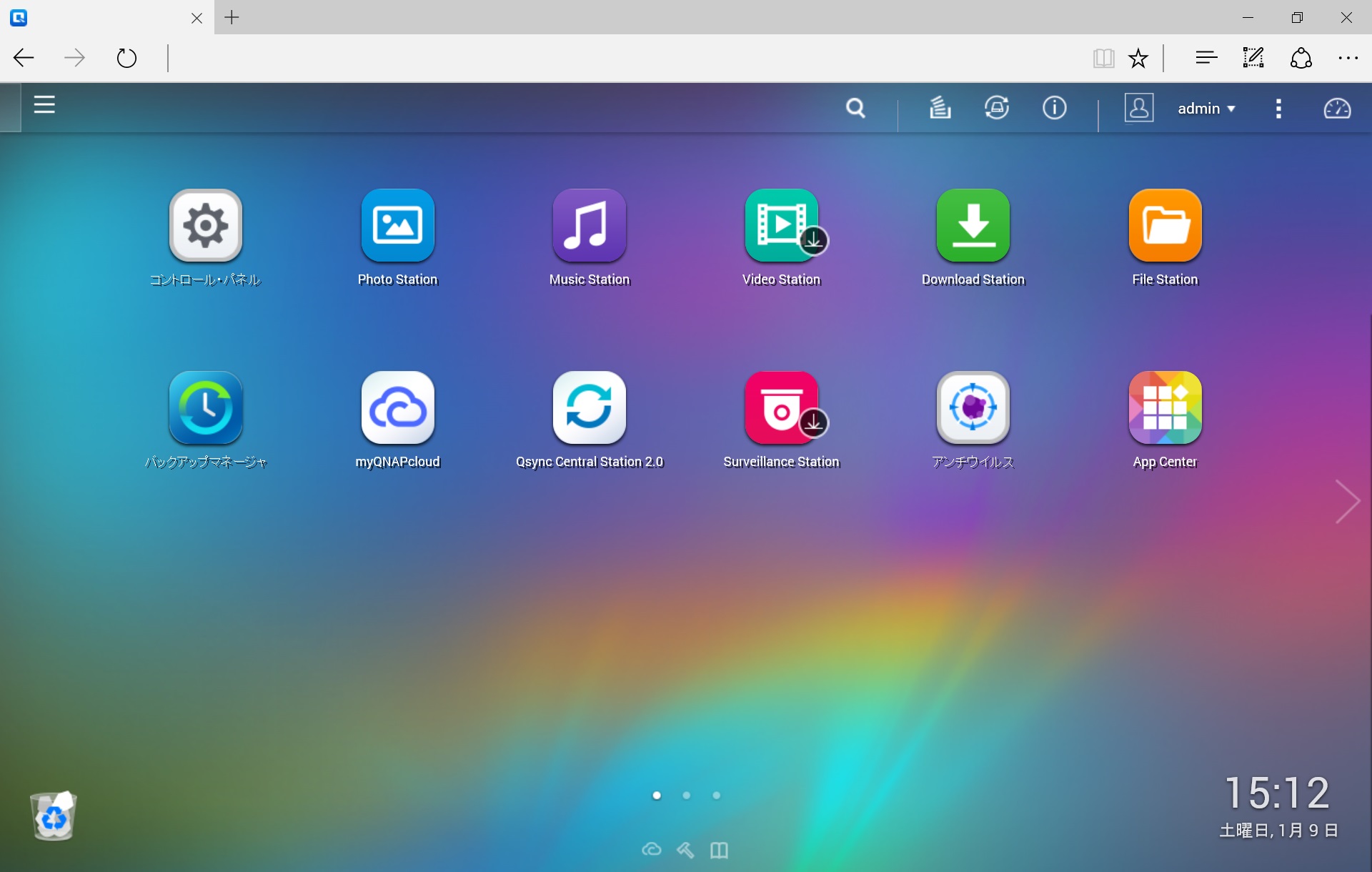Image resolution: width=1372 pixels, height=872 pixels.
Task: Click the 15:12 clock display
Action: tap(1278, 793)
